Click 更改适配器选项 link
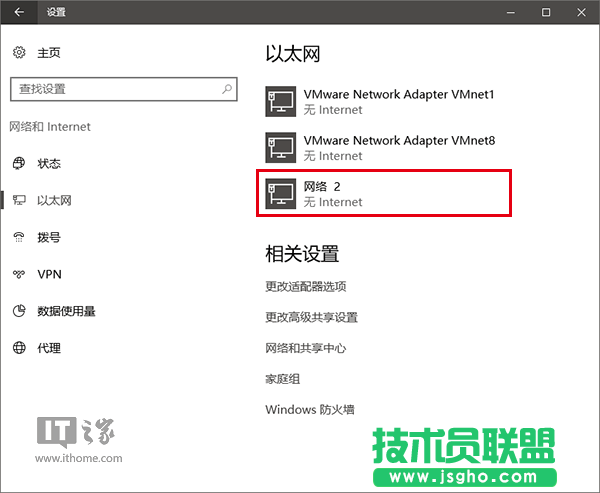This screenshot has width=600, height=493. 306,286
